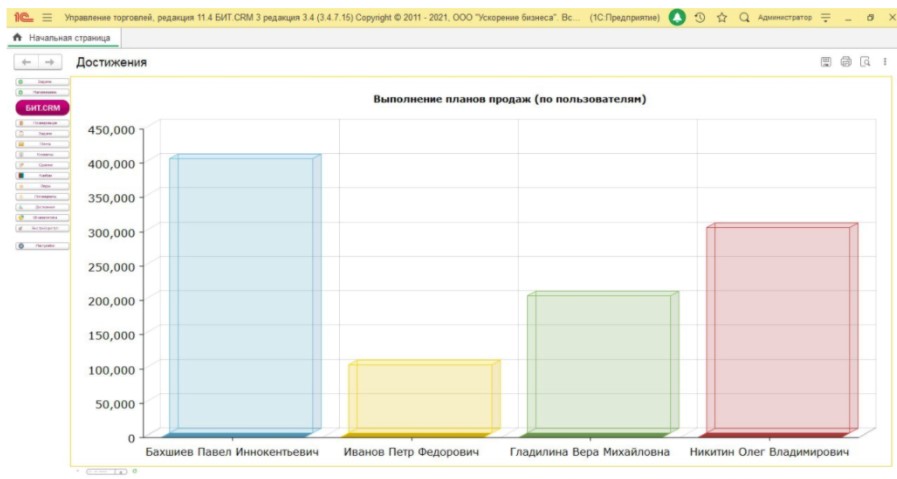Open the service settings lines menu

tap(825, 18)
